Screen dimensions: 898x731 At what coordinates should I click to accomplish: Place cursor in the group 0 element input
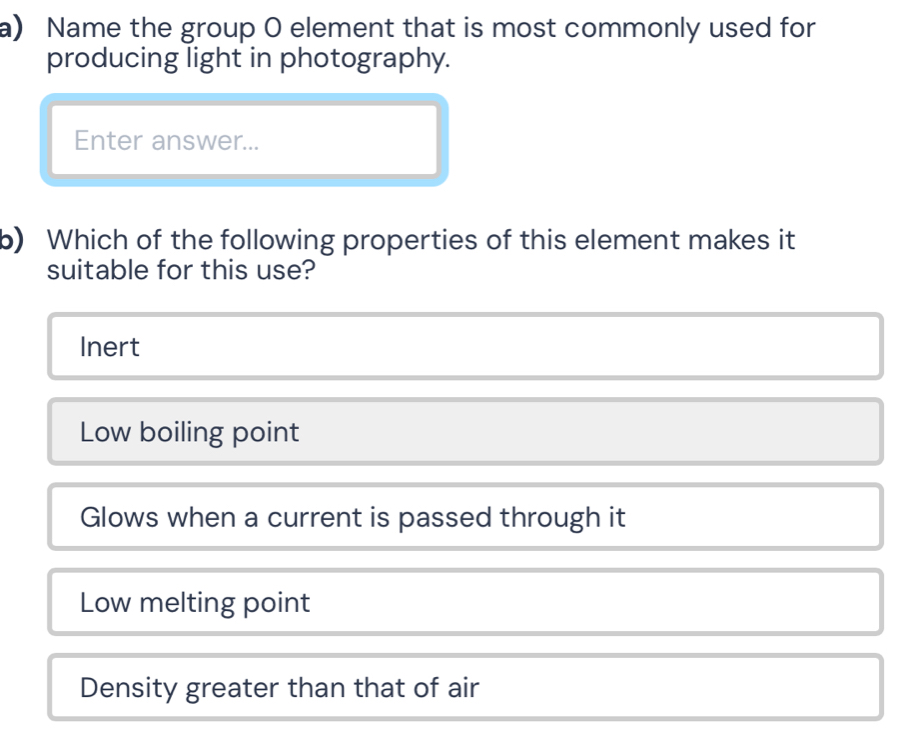(x=244, y=140)
